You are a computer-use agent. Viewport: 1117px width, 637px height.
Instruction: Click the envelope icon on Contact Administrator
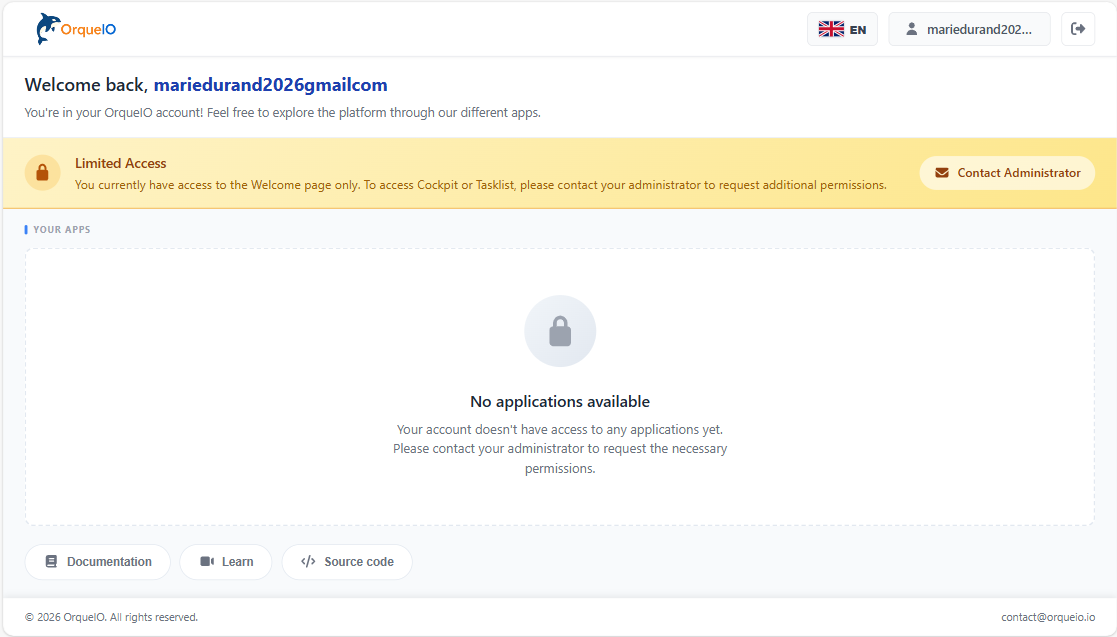(941, 172)
